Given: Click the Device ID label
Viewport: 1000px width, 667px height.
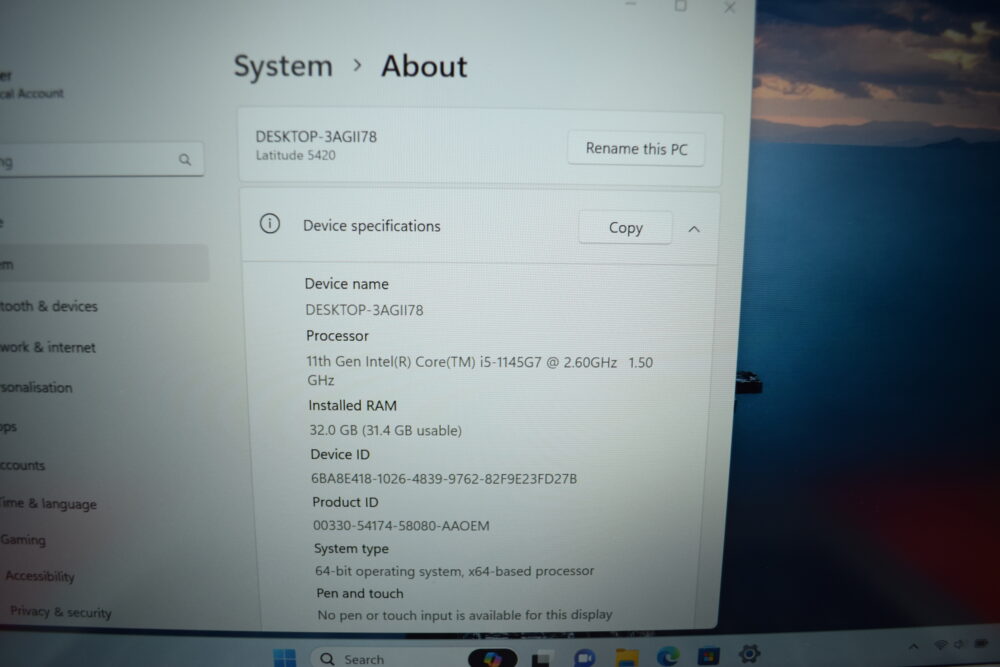Looking at the screenshot, I should click(x=340, y=454).
